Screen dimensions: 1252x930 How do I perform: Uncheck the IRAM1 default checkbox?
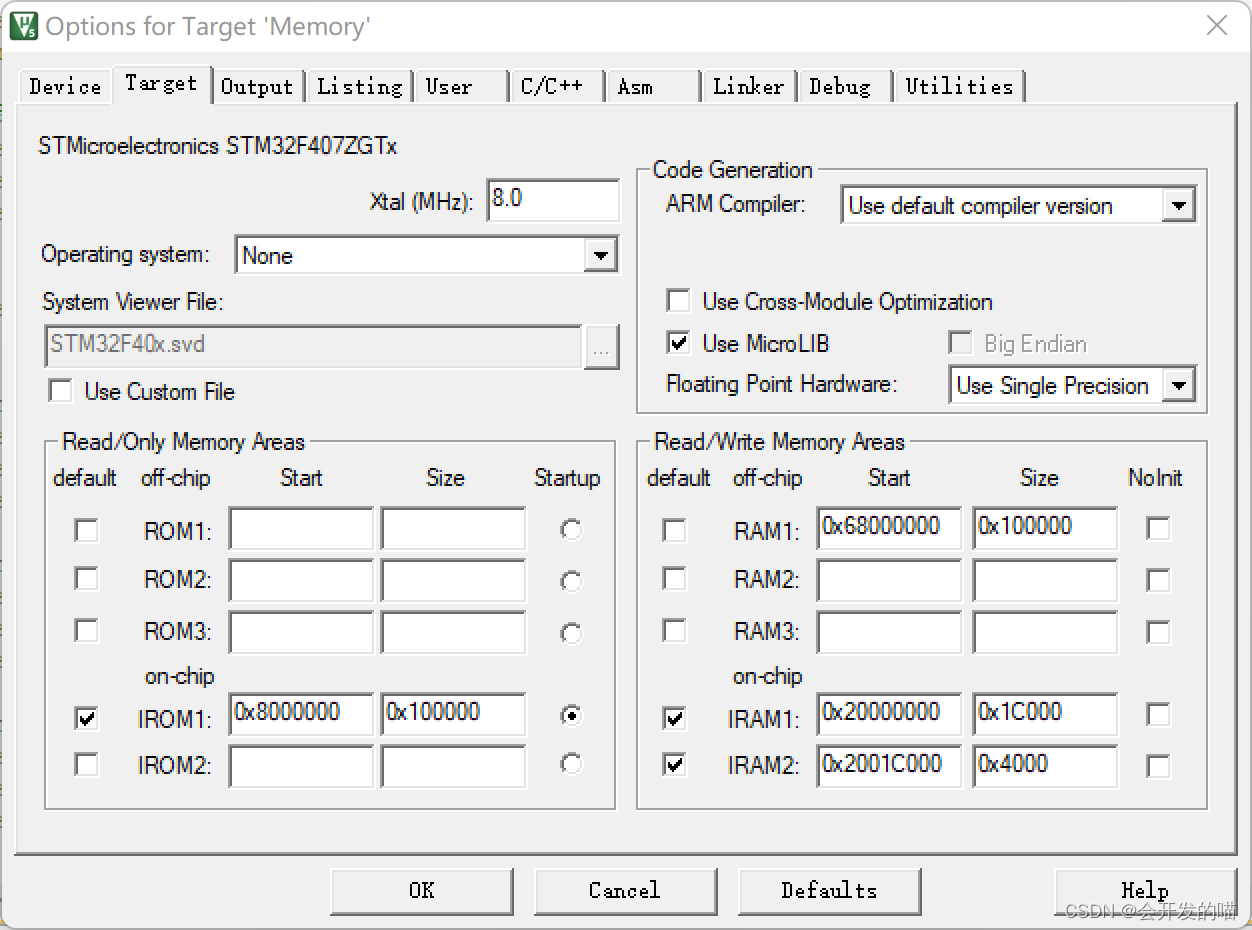click(675, 717)
